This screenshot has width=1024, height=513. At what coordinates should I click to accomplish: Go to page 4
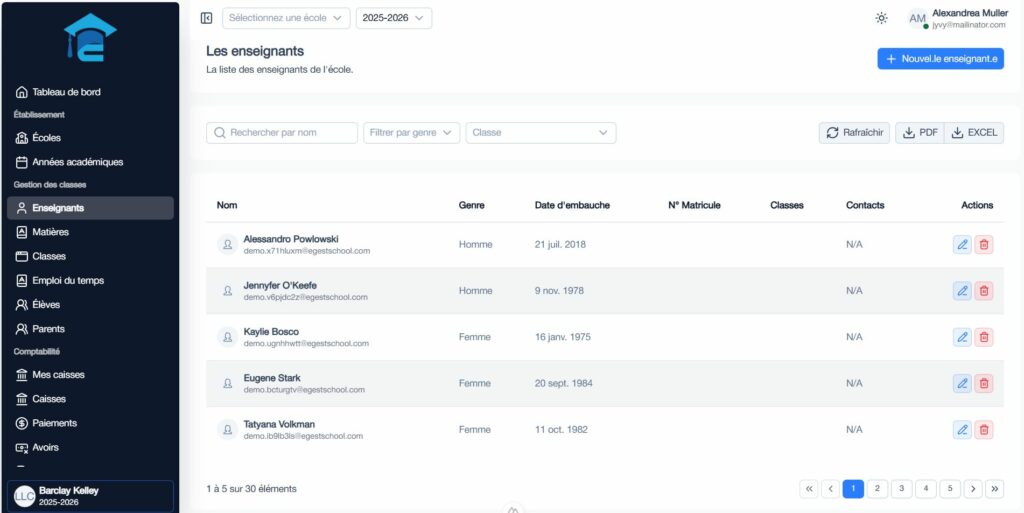coord(925,489)
